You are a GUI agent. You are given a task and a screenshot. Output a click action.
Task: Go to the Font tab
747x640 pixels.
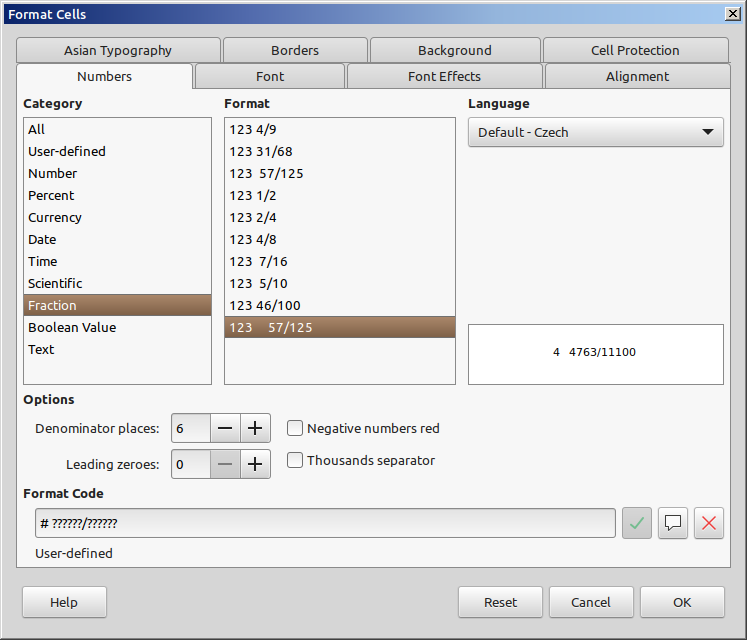pos(270,76)
